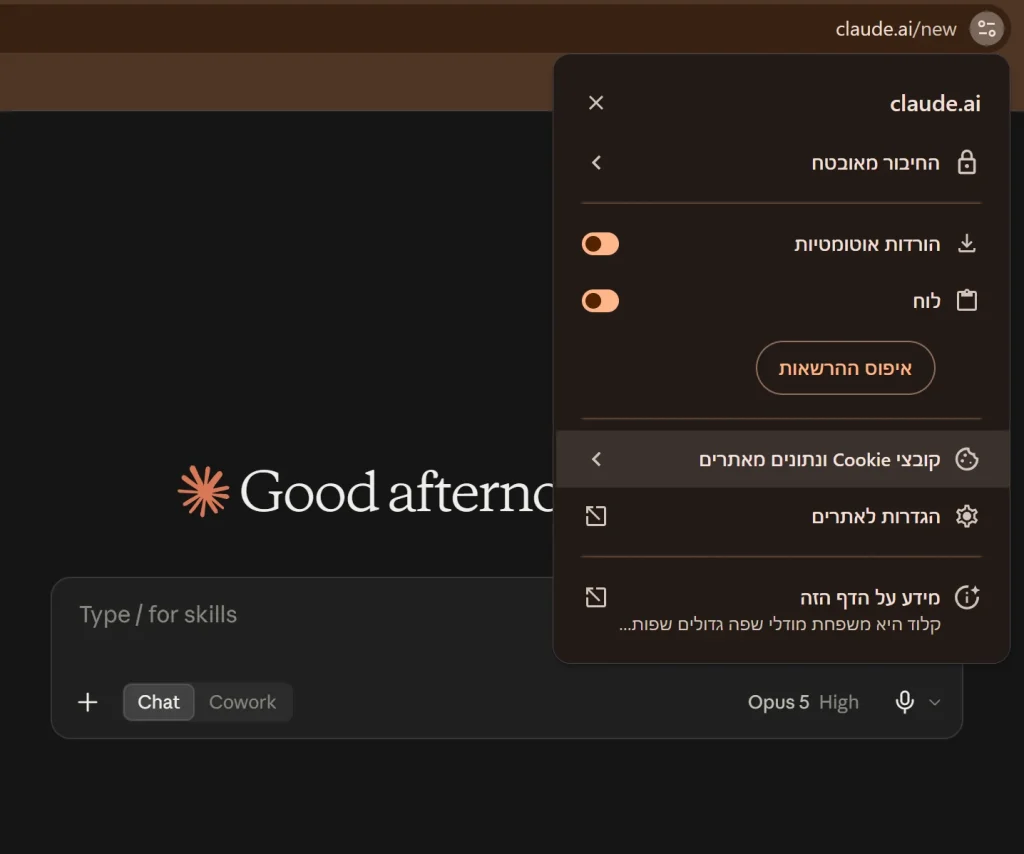Click the download icon next to הורדות אוטומטיות
Viewport: 1024px width, 854px height.
pyautogui.click(x=967, y=244)
